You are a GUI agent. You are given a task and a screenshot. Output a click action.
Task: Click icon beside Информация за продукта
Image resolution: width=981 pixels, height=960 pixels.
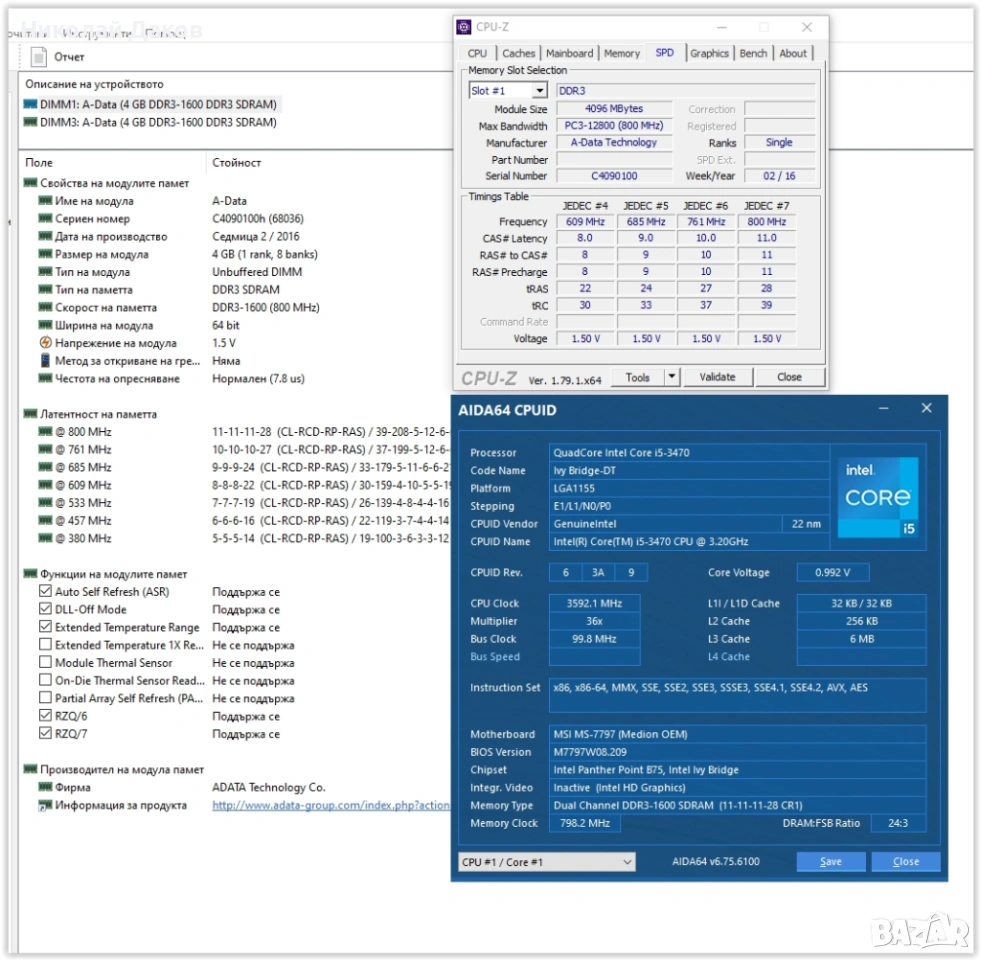tap(45, 805)
